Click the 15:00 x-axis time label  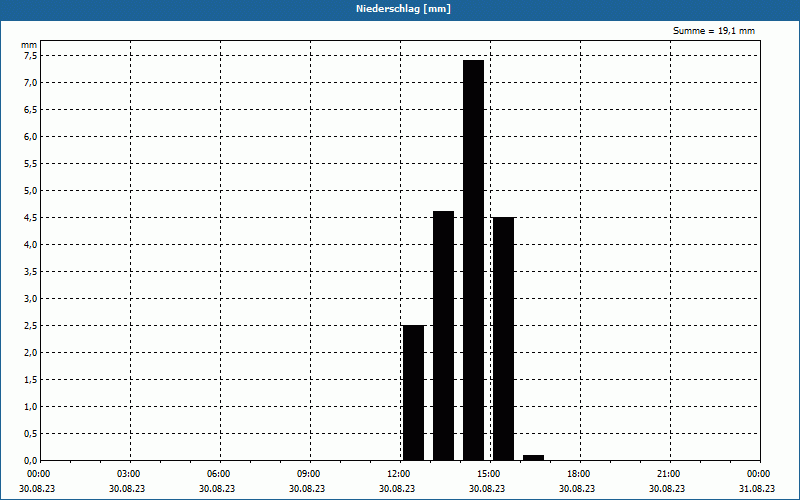(490, 474)
